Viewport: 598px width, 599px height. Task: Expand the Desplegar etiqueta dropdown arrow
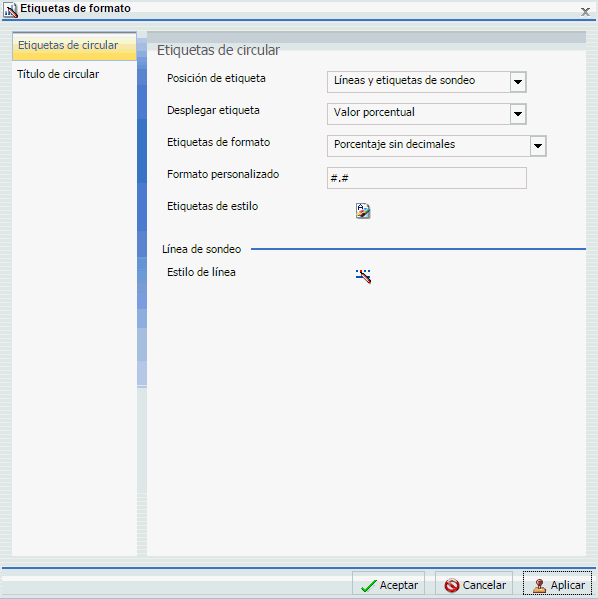pos(518,114)
